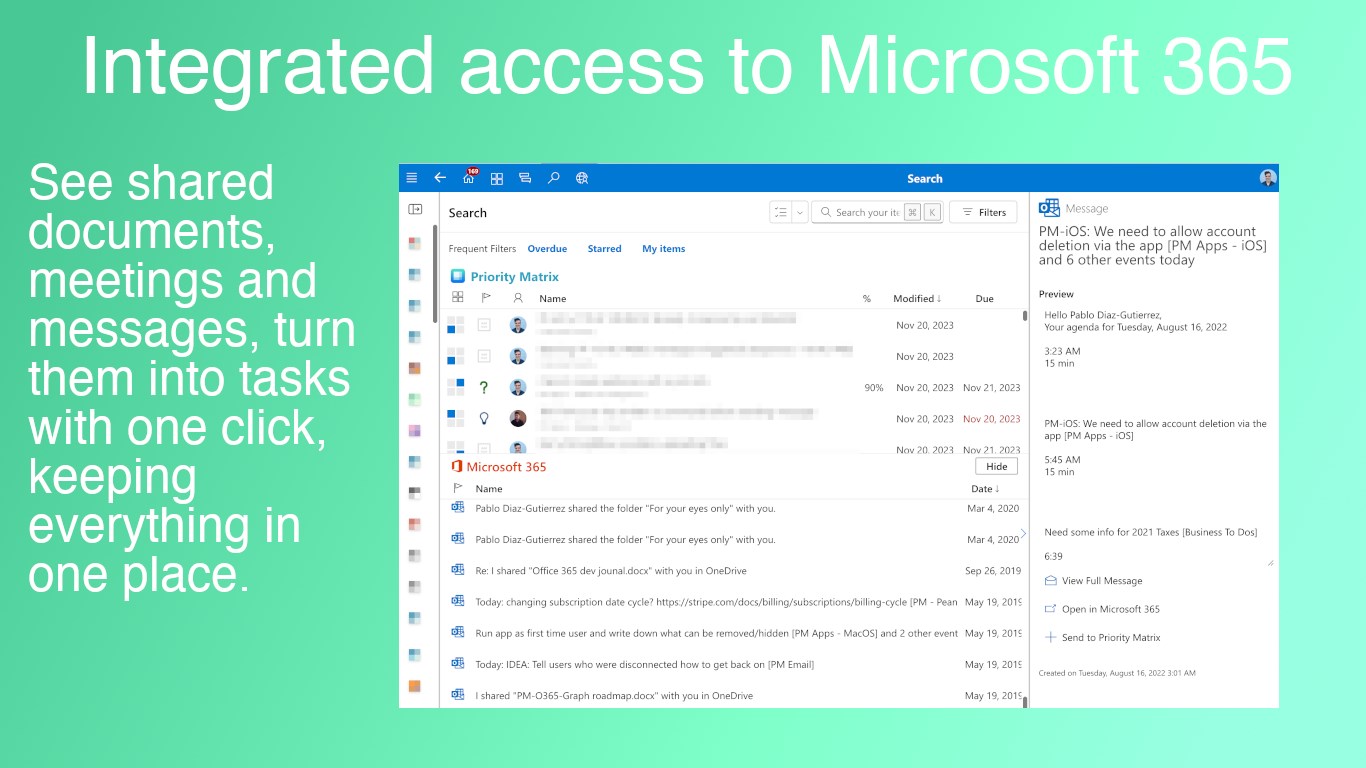Expand the dropdown arrow beside checklist icon
Viewport: 1366px width, 768px height.
pos(800,212)
